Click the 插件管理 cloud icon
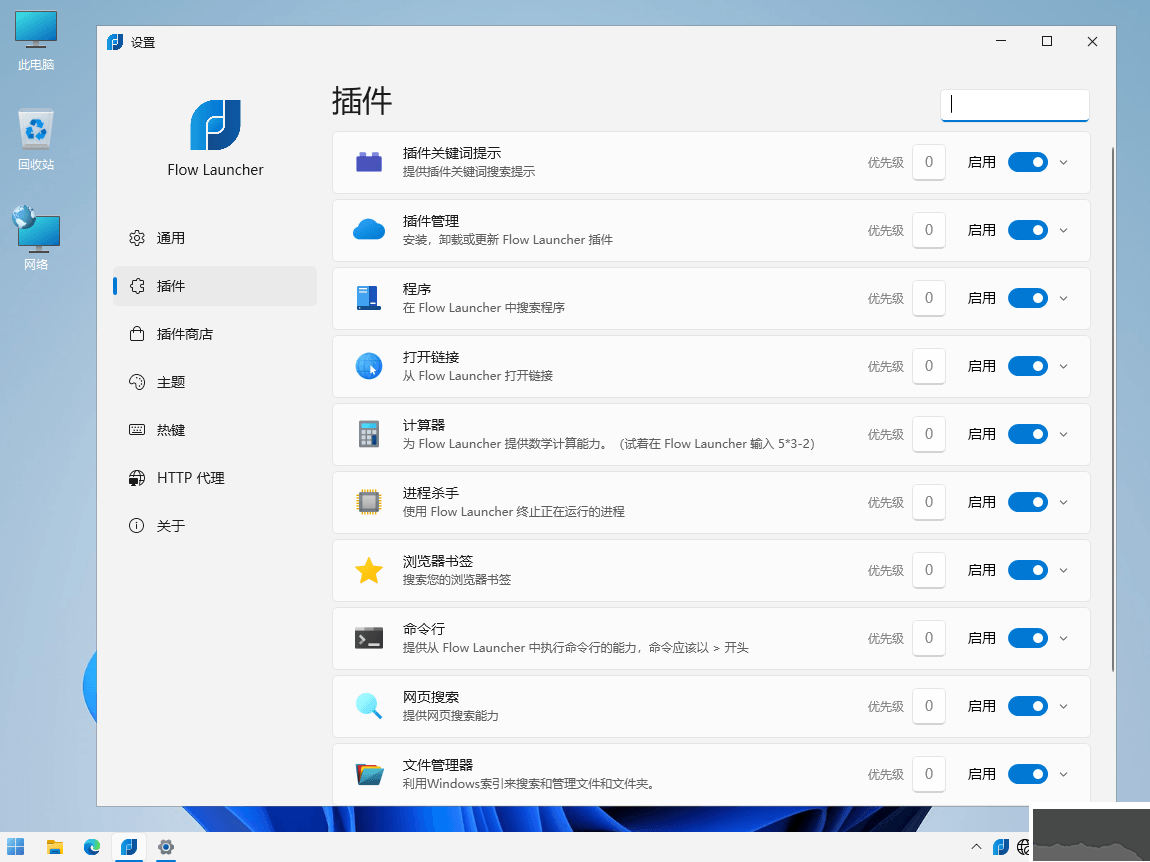This screenshot has height=862, width=1150. [369, 230]
